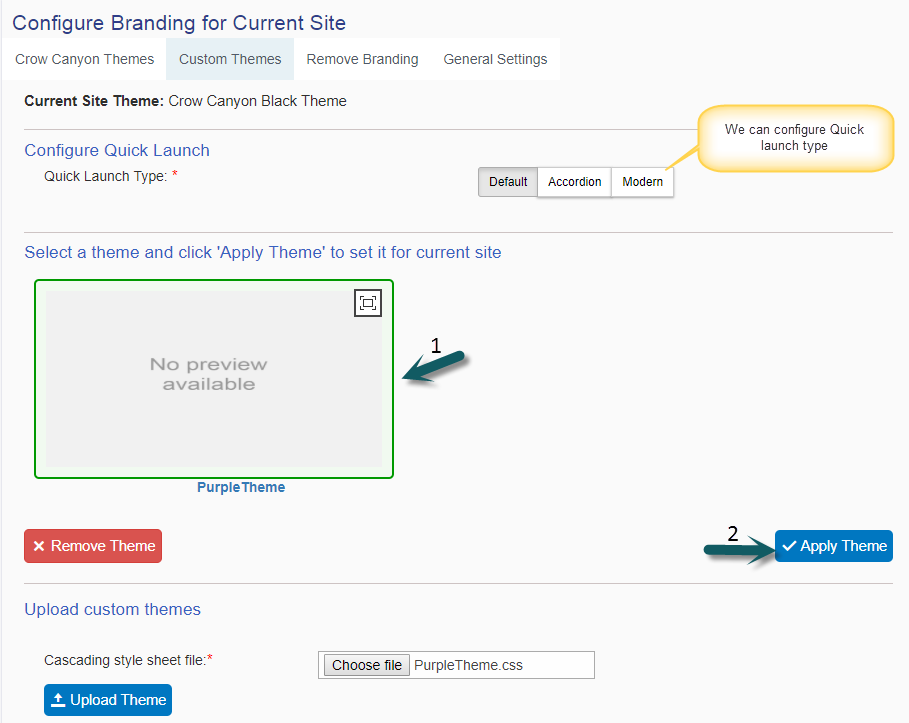Viewport: 909px width, 723px height.
Task: Open the Crow Canyon Themes tab
Action: 85,59
